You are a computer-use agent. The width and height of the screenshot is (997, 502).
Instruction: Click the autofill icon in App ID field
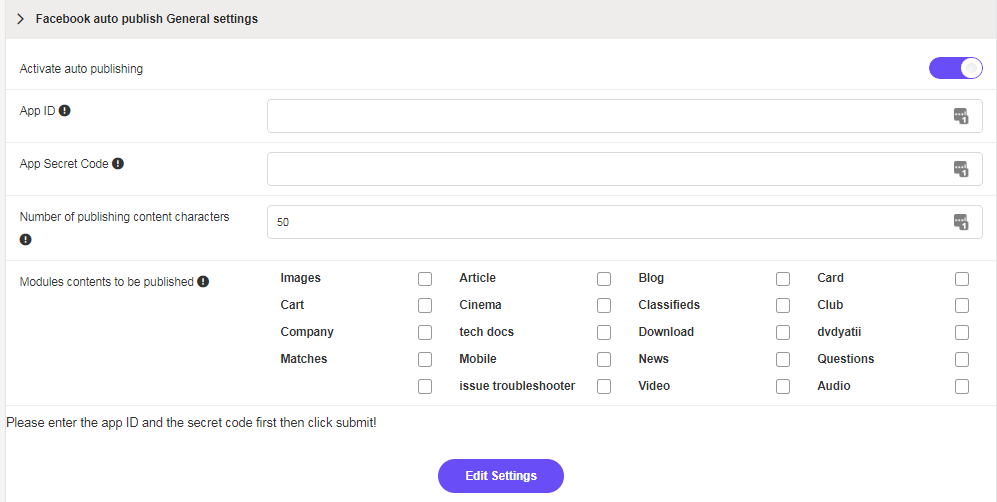[x=960, y=116]
